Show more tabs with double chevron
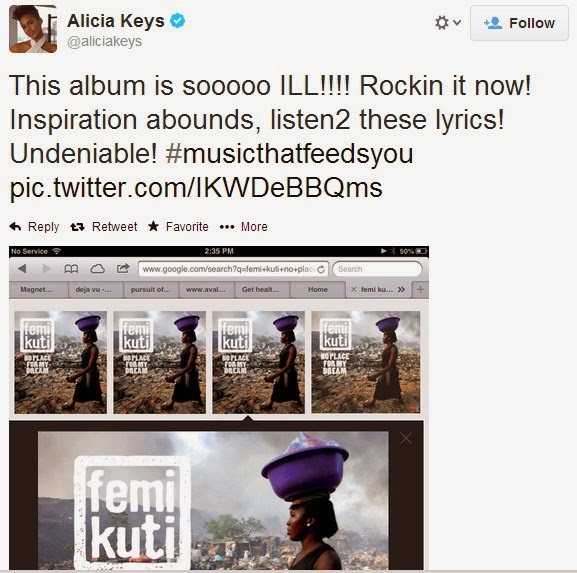 pos(401,290)
